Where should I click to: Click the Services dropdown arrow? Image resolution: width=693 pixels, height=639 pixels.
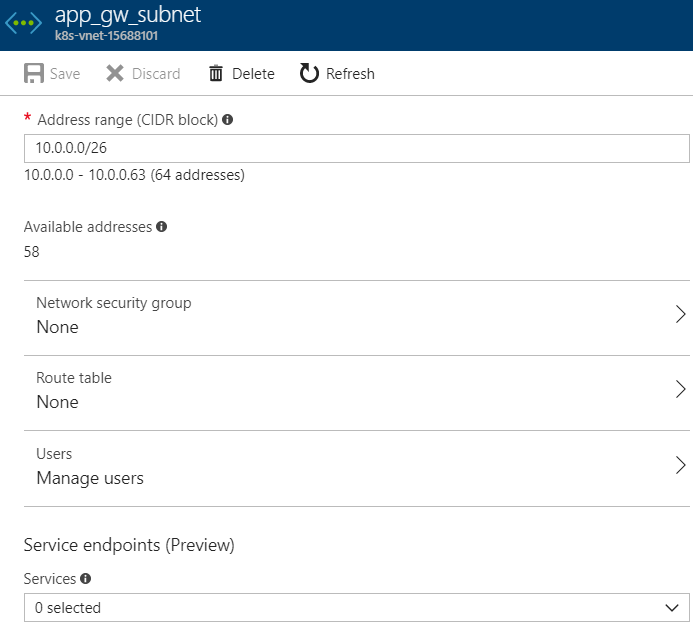pos(672,608)
